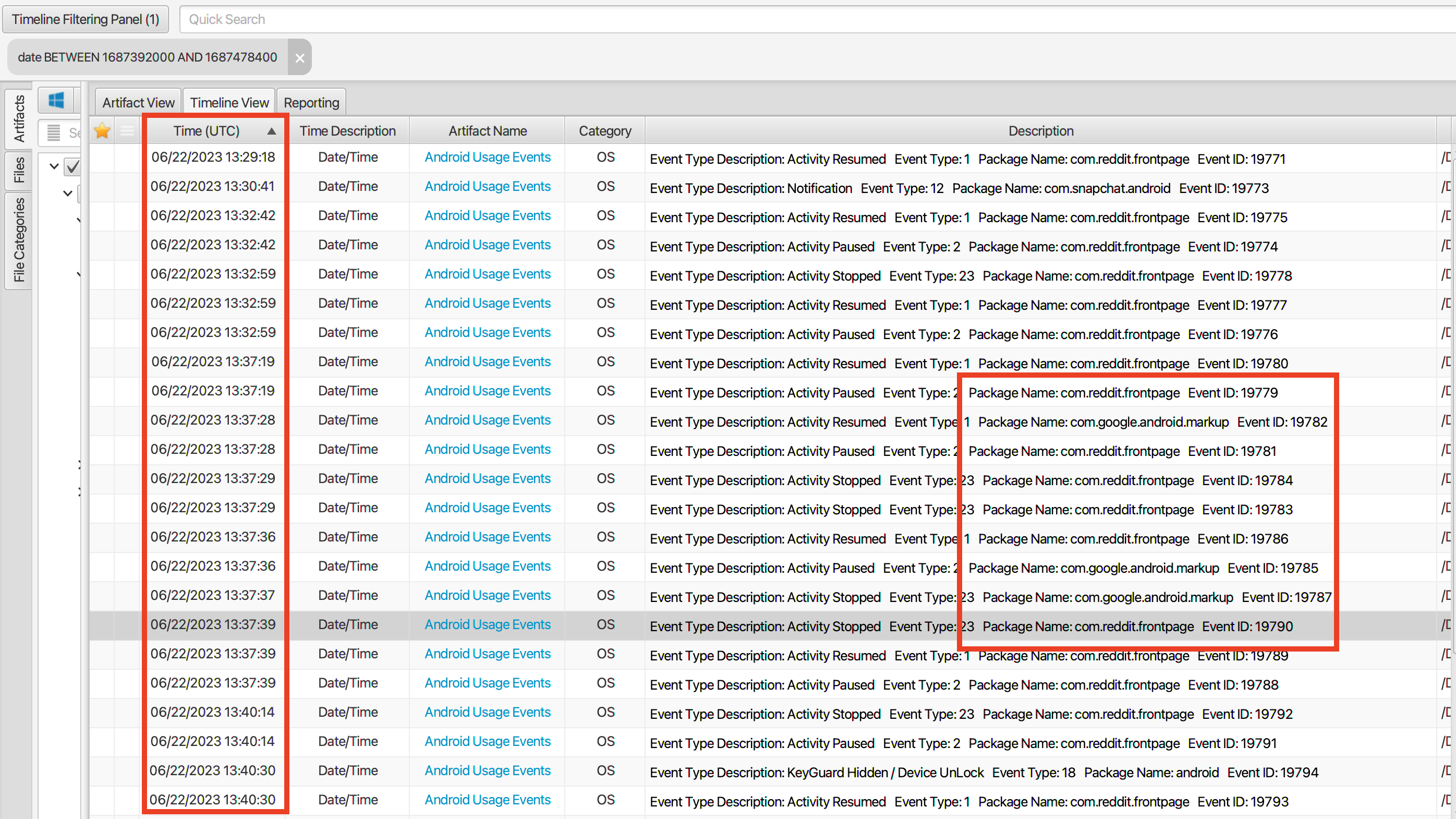Screen dimensions: 1456x819
Task: Open Android Usage Events link at 13:29:18
Action: [487, 157]
